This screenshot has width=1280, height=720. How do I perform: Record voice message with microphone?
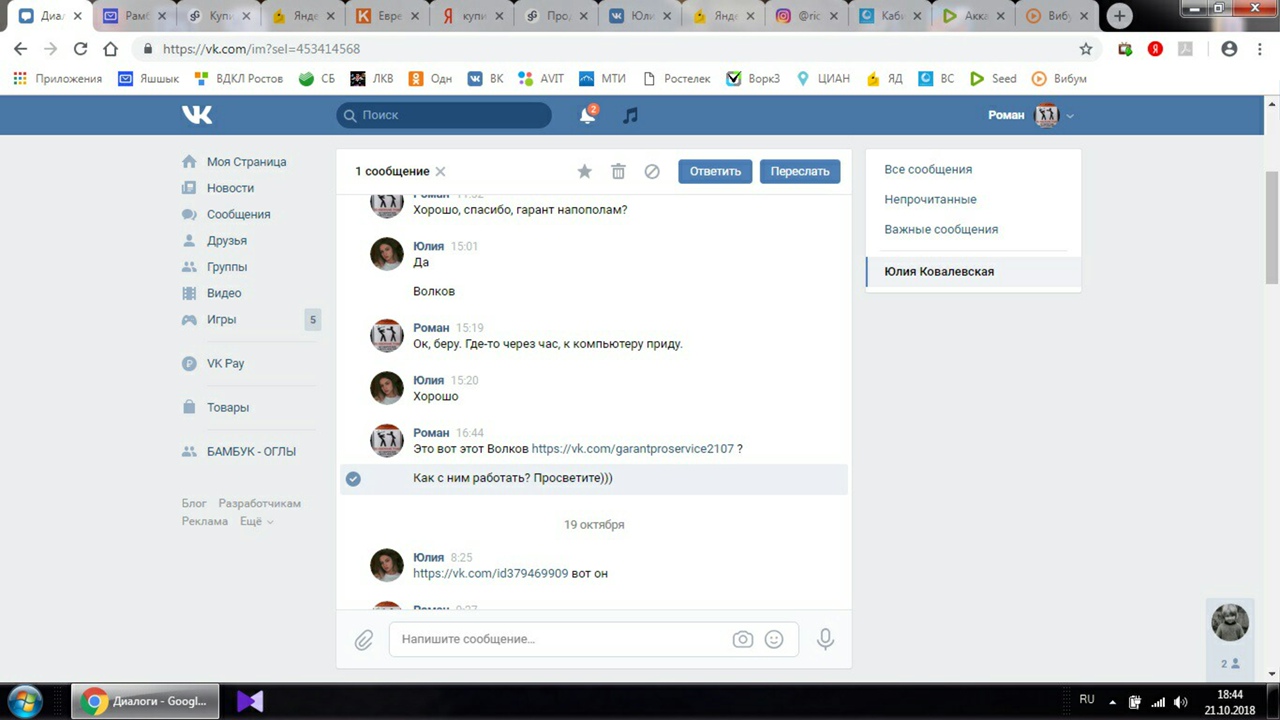tap(825, 639)
